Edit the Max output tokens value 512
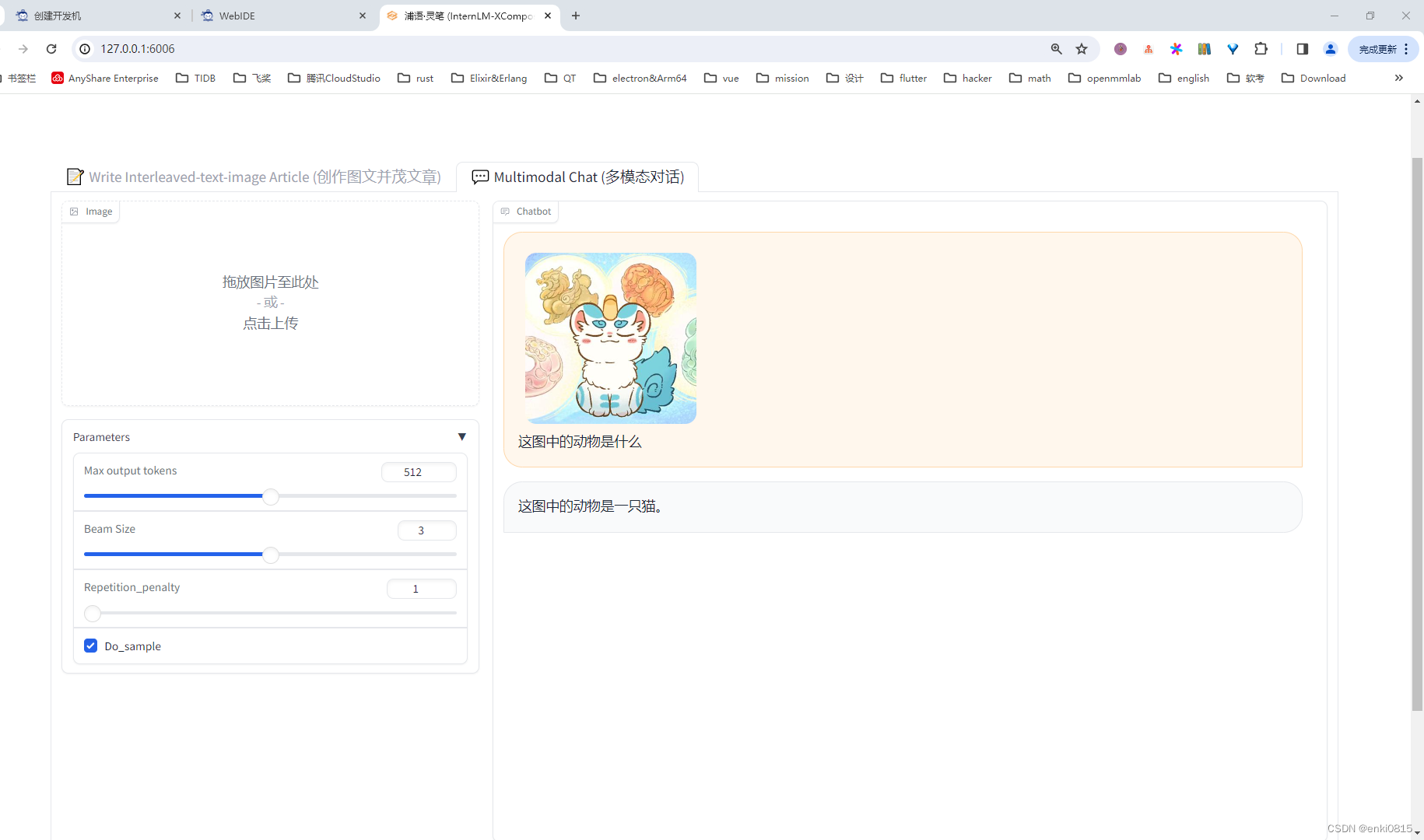This screenshot has height=840, width=1424. 419,472
